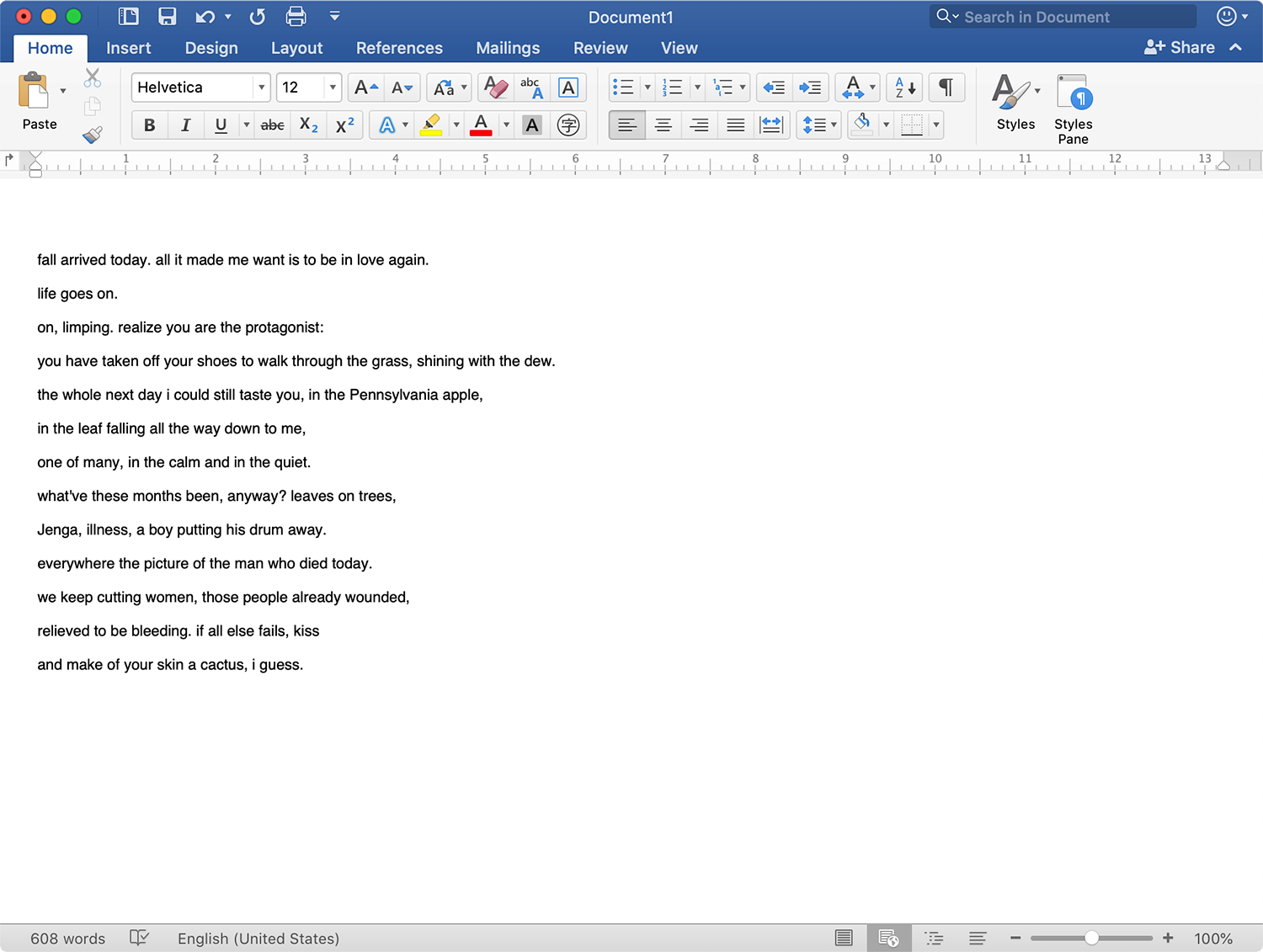
Task: Show or hide paragraph marks
Action: (x=946, y=88)
